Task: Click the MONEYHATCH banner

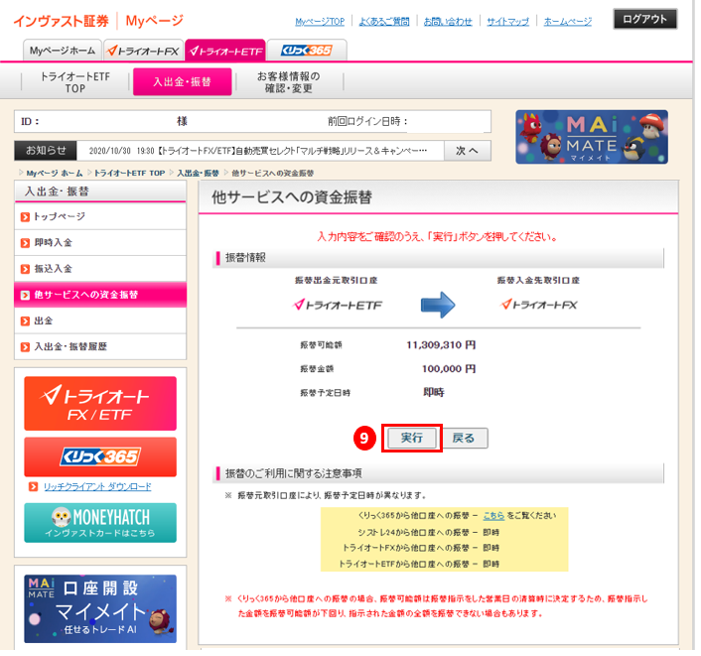Action: 100,523
